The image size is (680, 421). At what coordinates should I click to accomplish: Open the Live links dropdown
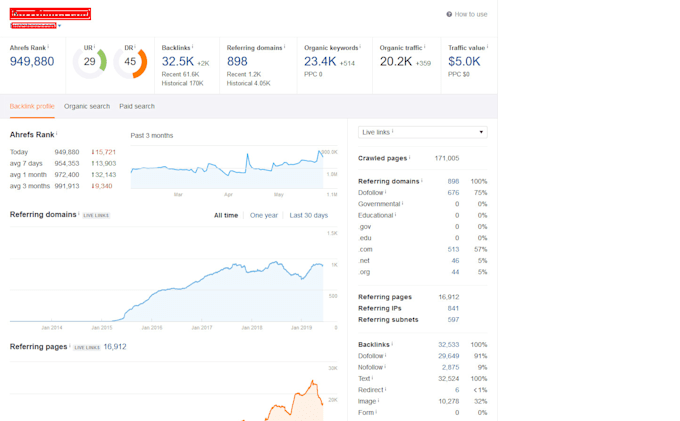tap(422, 132)
